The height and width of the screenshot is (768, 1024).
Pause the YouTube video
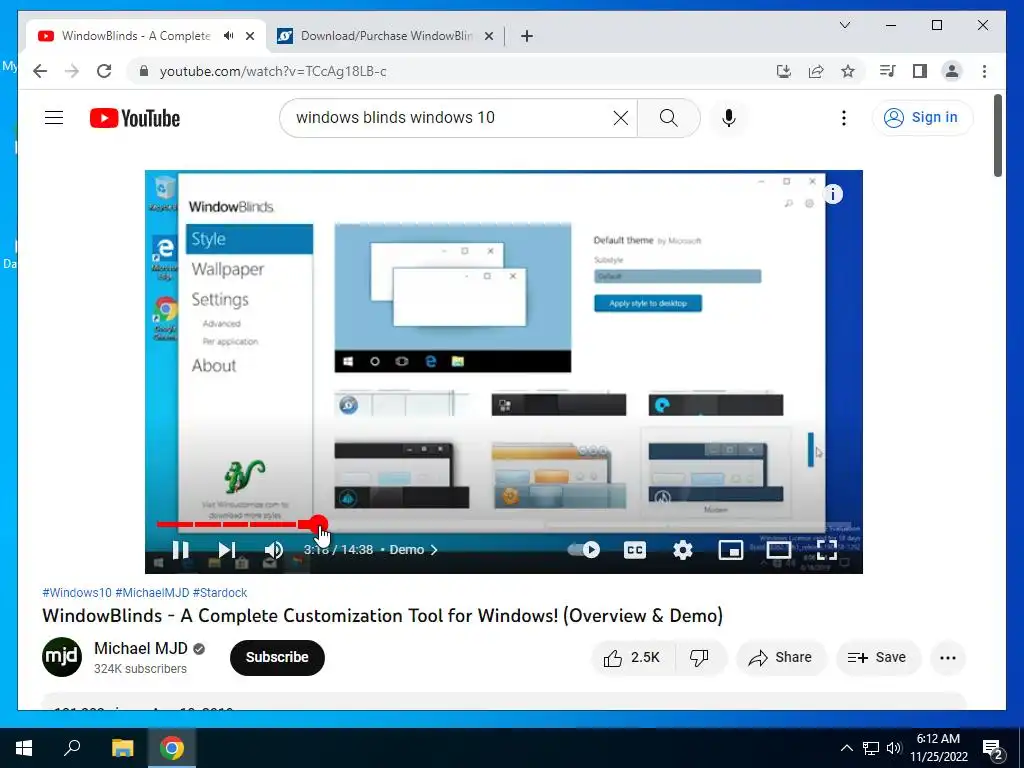point(181,550)
